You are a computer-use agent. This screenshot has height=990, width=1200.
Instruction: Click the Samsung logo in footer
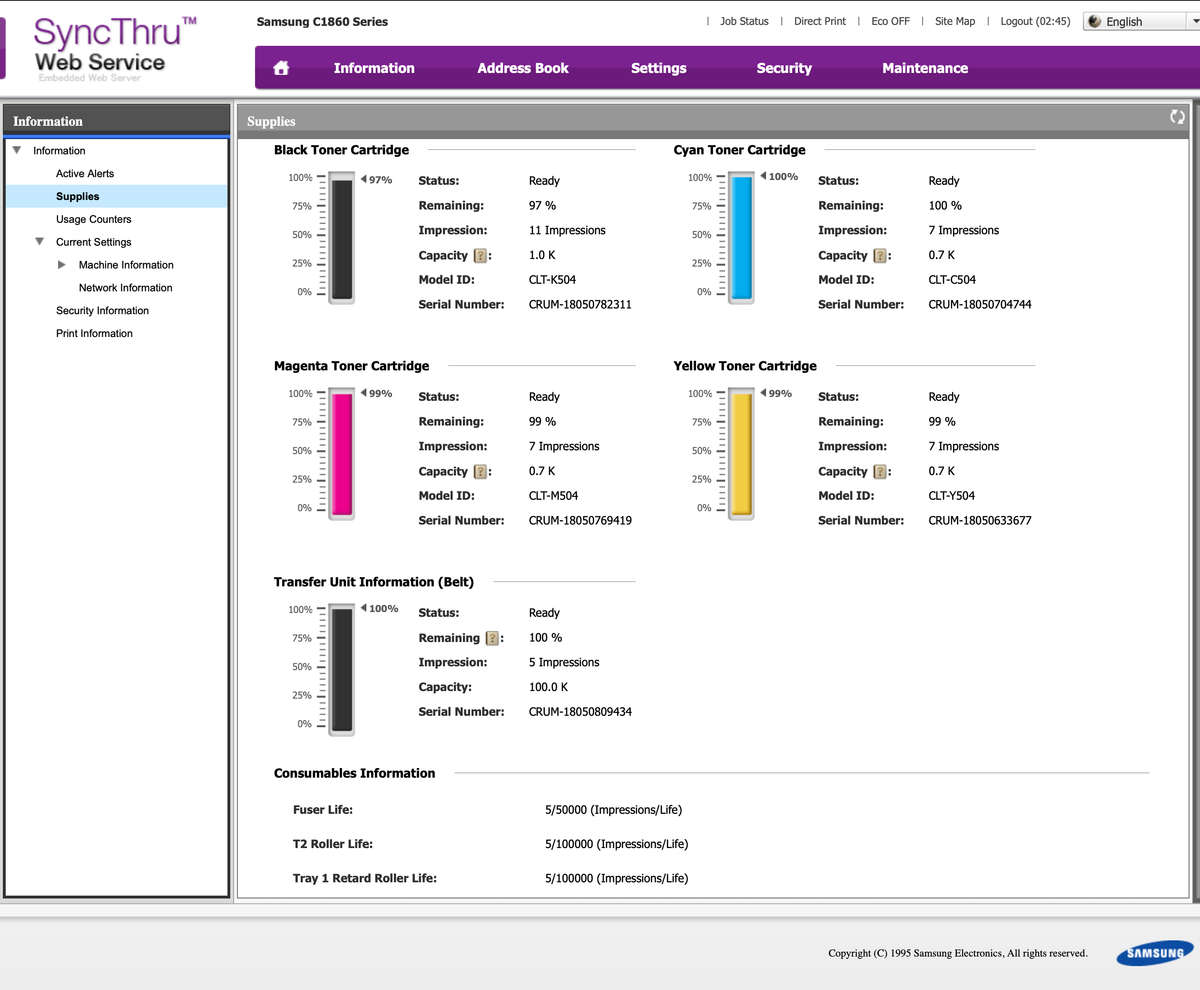click(1154, 953)
